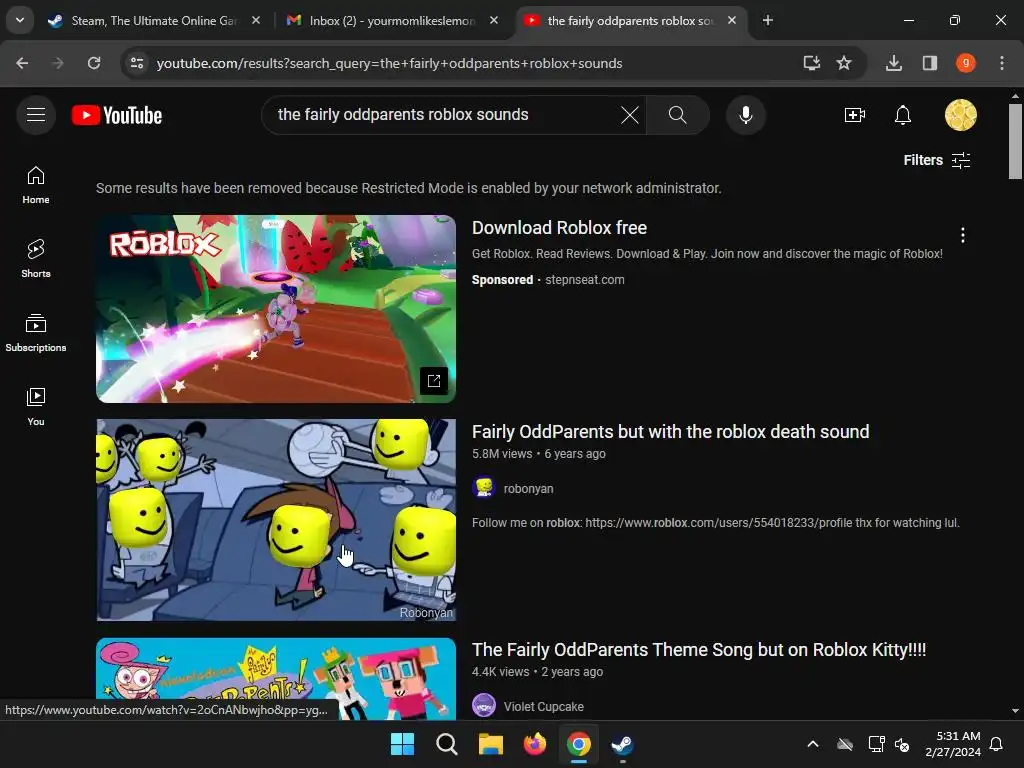Screen dimensions: 1024x768
Task: Visit stepnseat.com sponsor link
Action: click(x=584, y=280)
